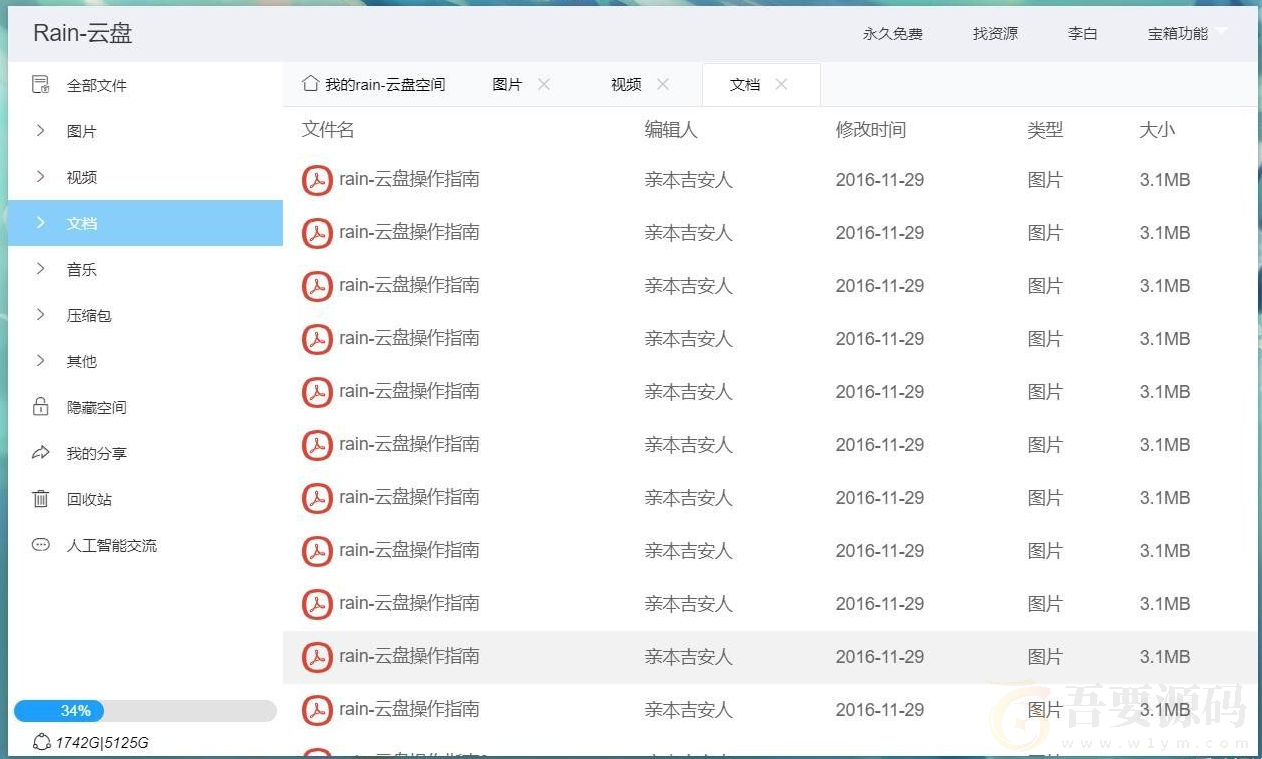Expand the 其他 chevron in the sidebar
The height and width of the screenshot is (759, 1262).
(x=41, y=360)
